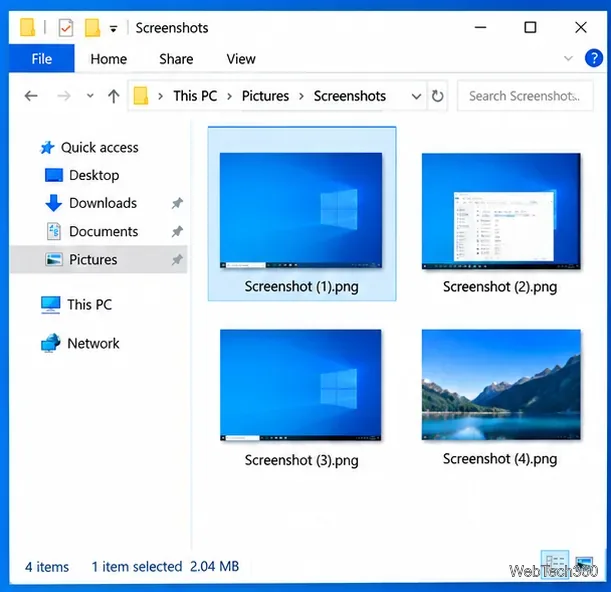Click the This PC monitor icon
Image resolution: width=611 pixels, height=592 pixels.
click(x=51, y=305)
